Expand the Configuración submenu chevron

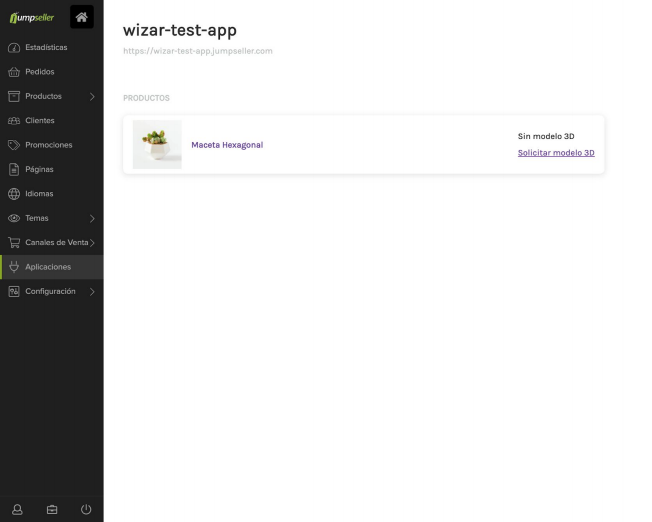pyautogui.click(x=92, y=292)
